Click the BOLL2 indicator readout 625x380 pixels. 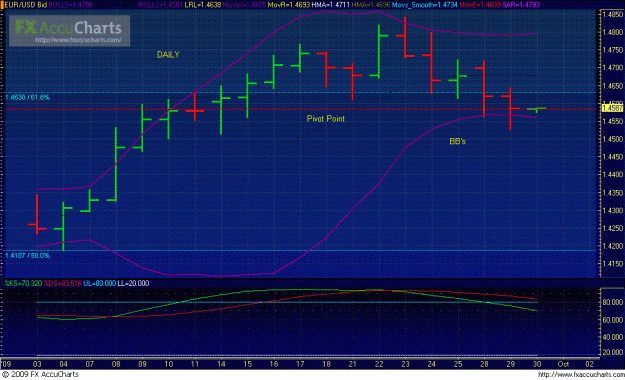coord(160,5)
